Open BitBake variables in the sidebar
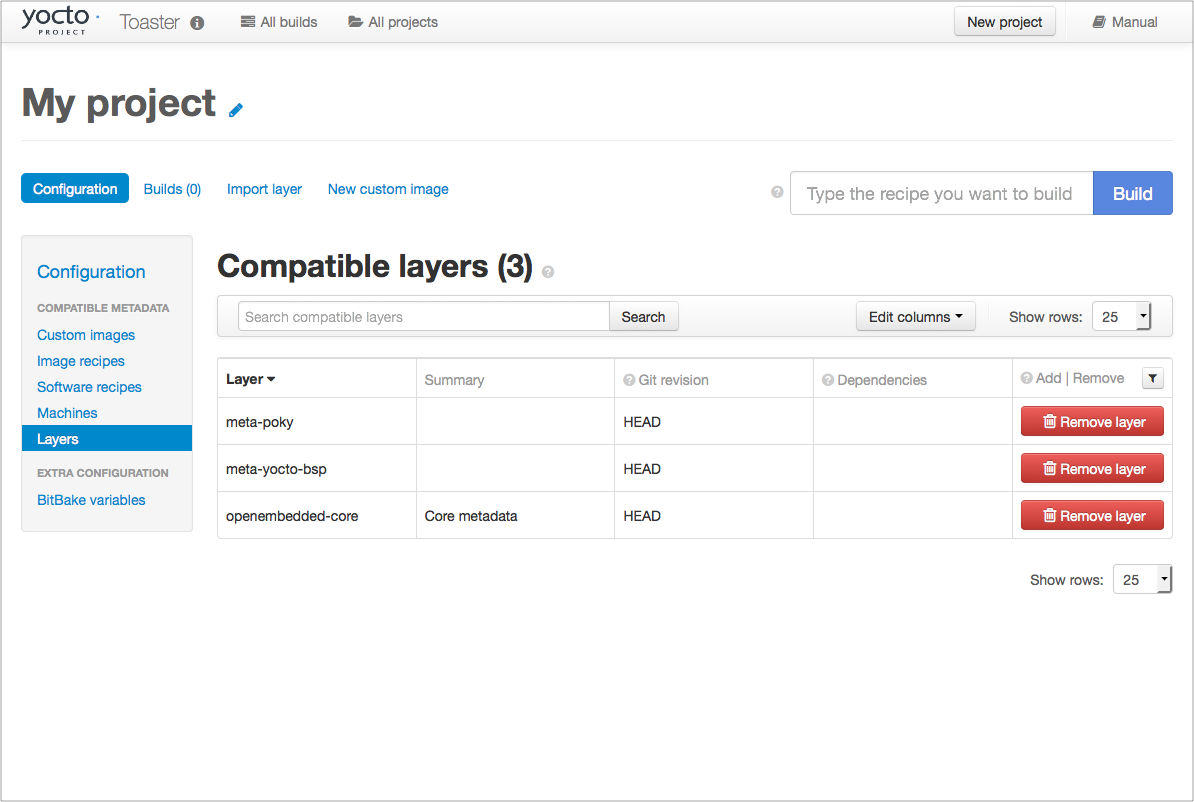 pos(91,500)
